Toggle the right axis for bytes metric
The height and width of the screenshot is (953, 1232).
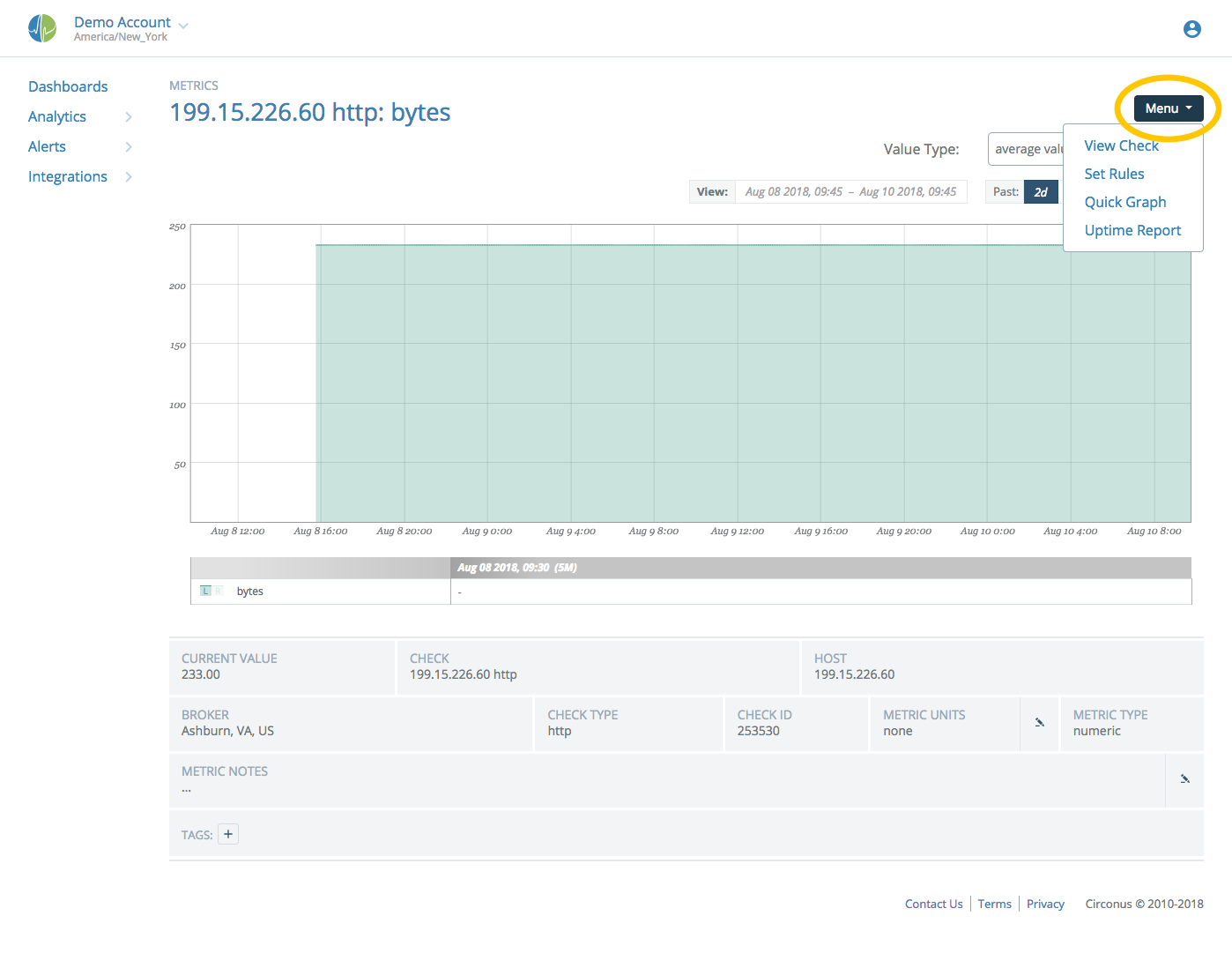pos(218,591)
